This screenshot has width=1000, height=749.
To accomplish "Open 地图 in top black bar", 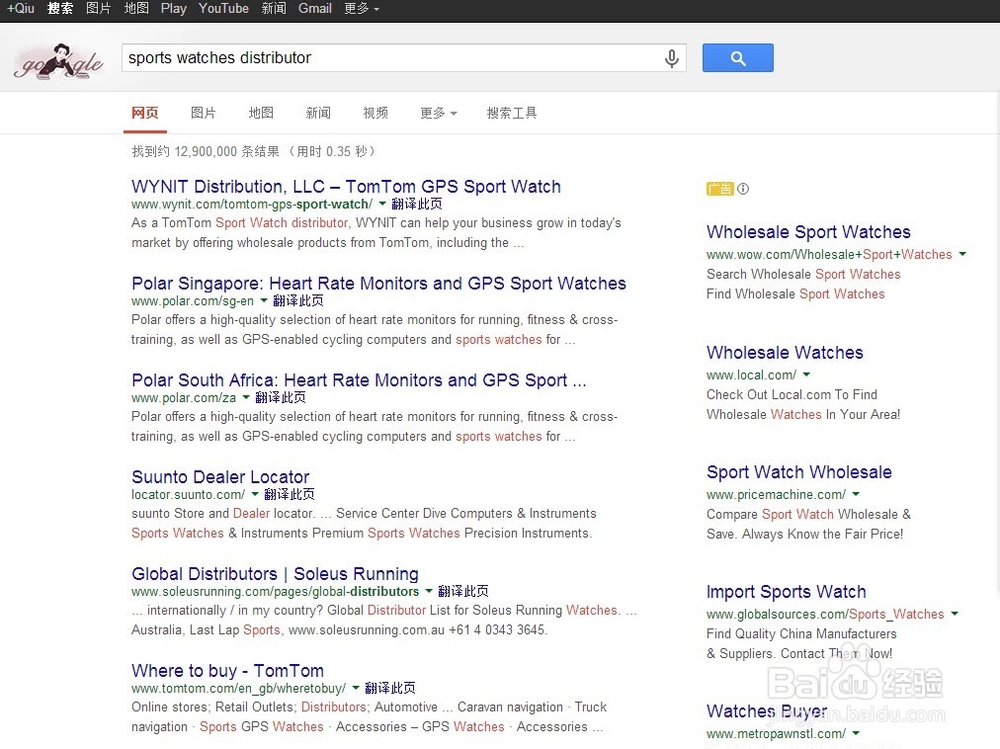I will point(136,8).
